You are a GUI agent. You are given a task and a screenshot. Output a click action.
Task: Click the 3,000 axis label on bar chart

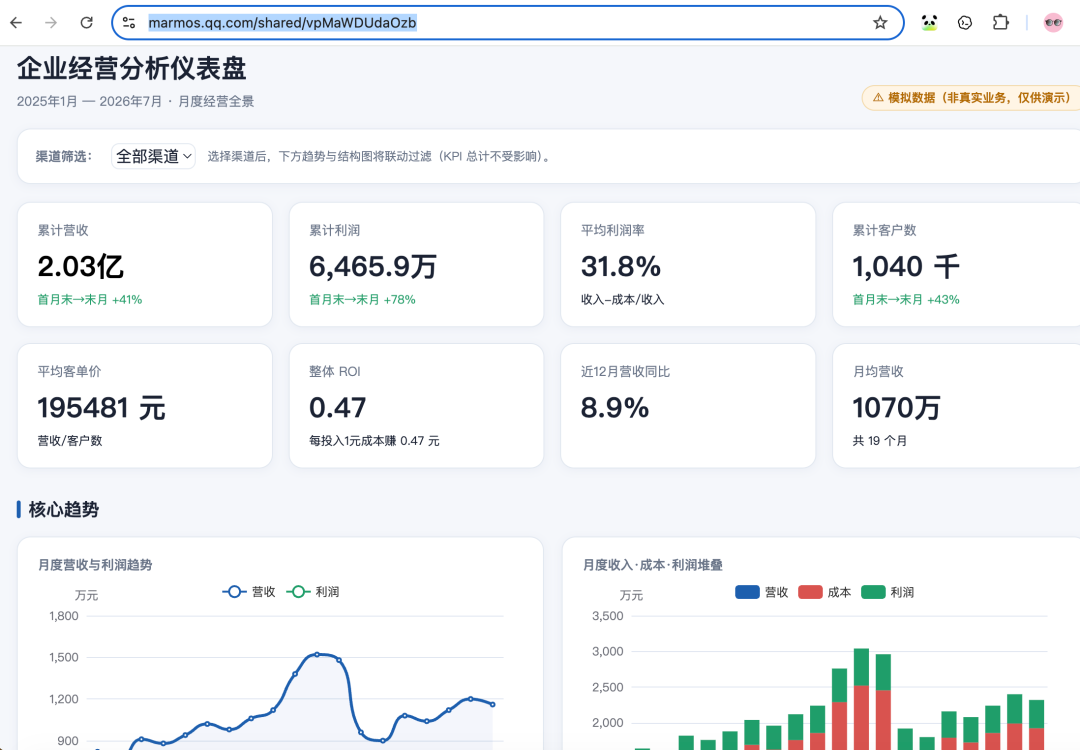(608, 651)
